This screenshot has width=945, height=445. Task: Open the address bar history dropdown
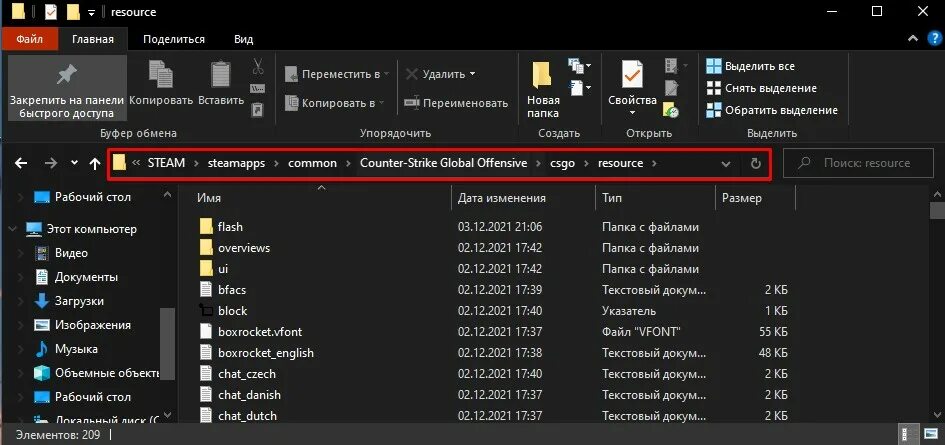pos(726,163)
